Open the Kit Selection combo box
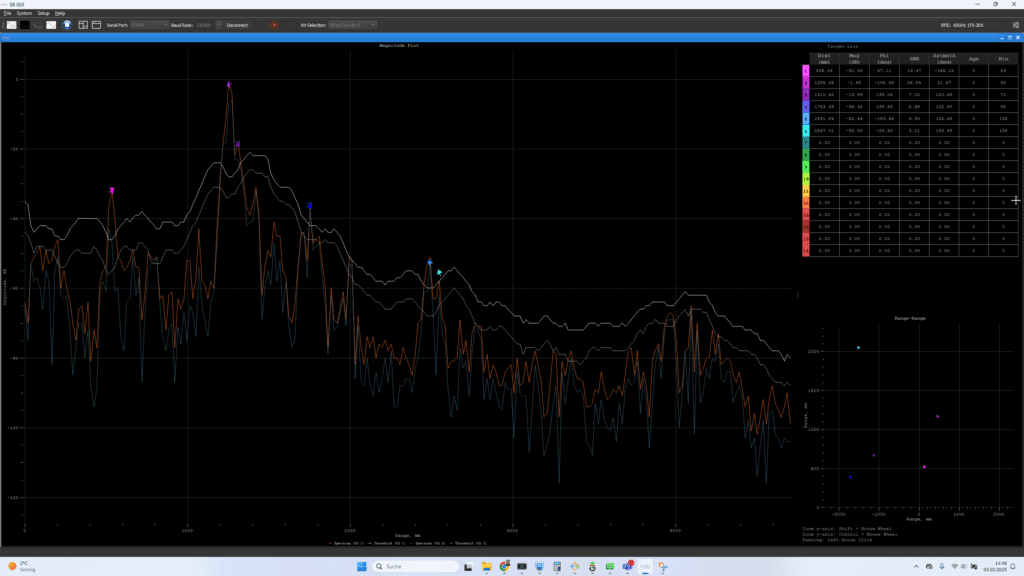This screenshot has width=1024, height=576. [x=352, y=24]
